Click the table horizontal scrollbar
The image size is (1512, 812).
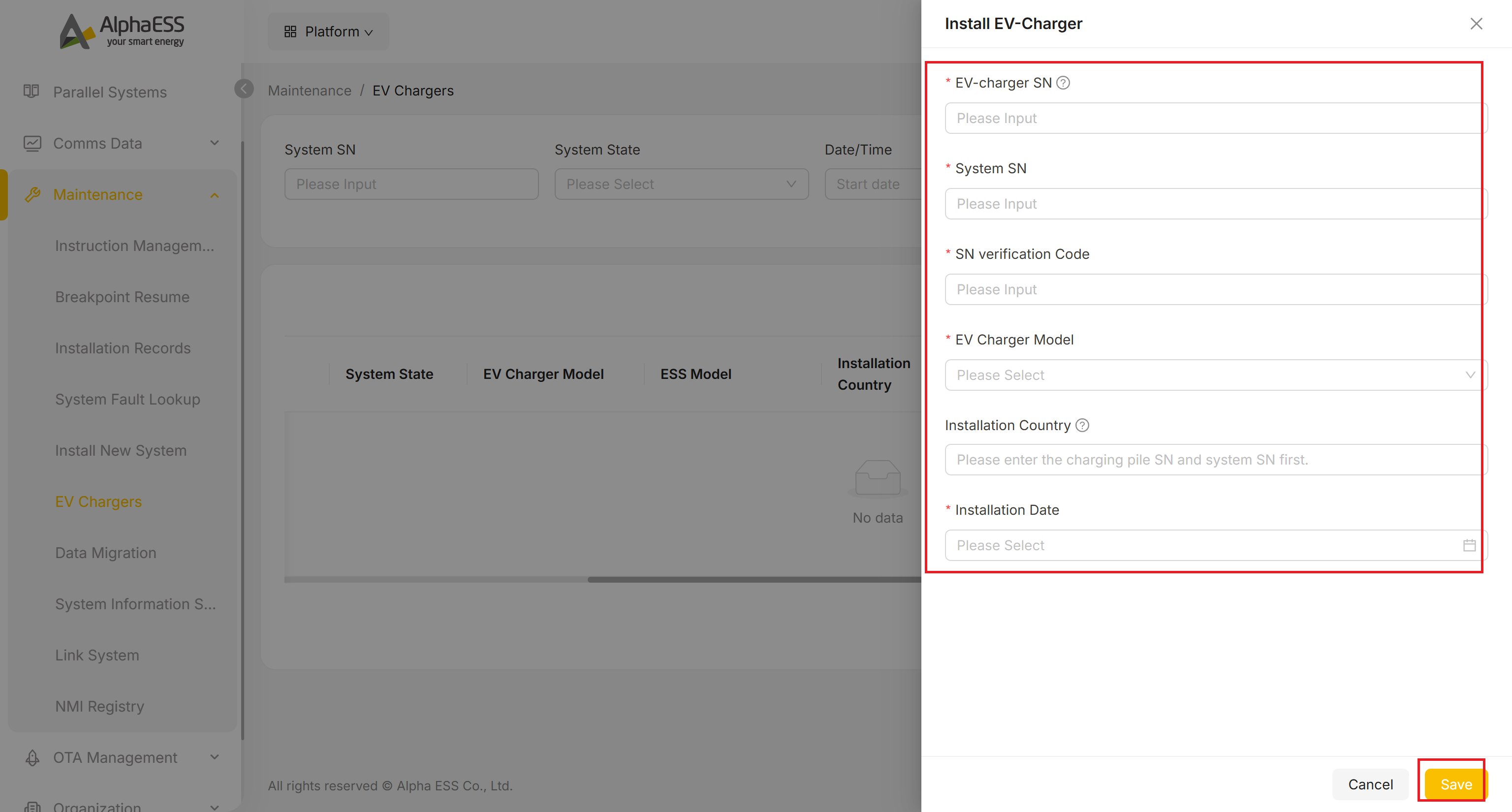coord(754,580)
